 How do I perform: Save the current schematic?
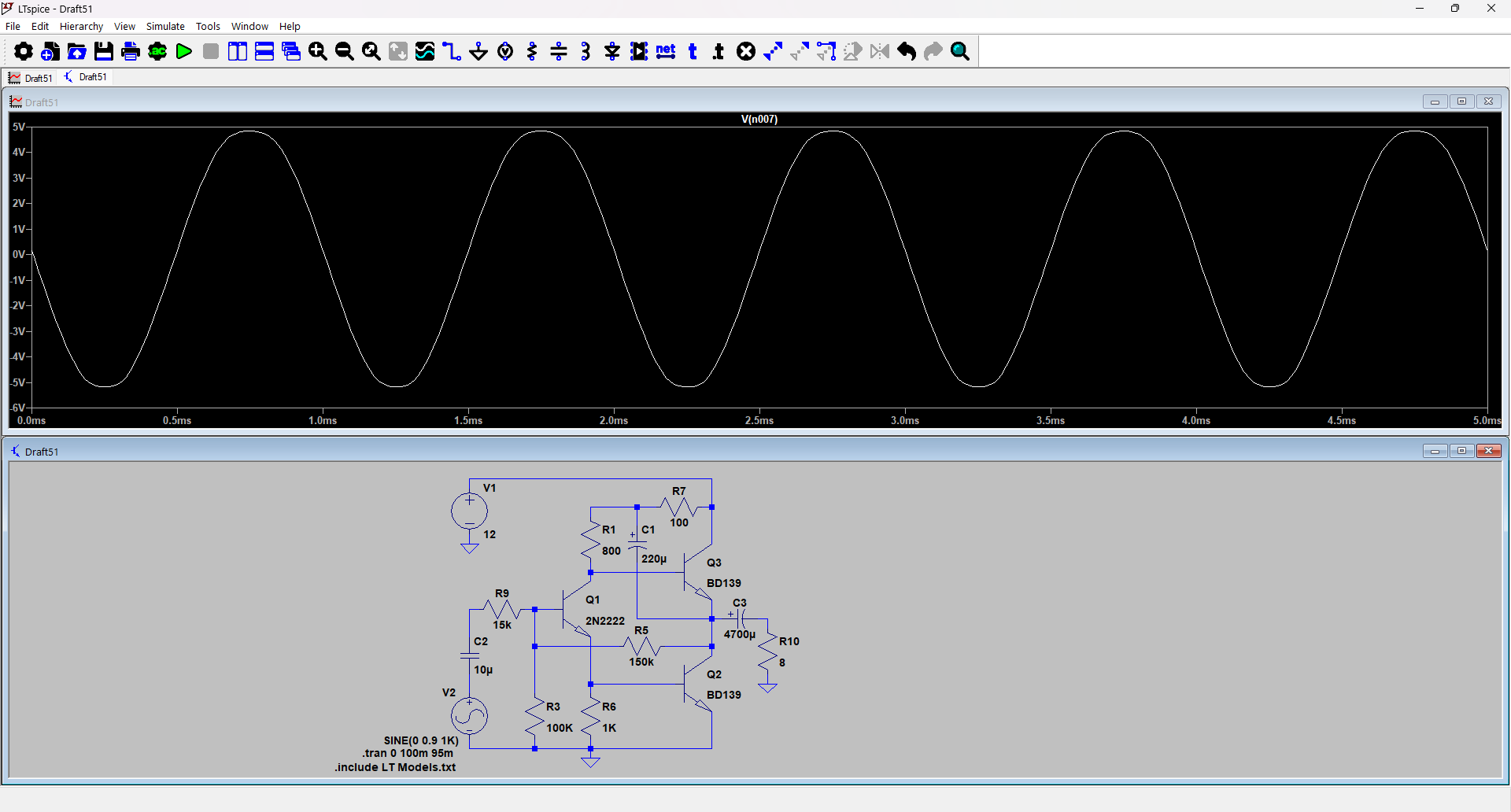coord(104,52)
